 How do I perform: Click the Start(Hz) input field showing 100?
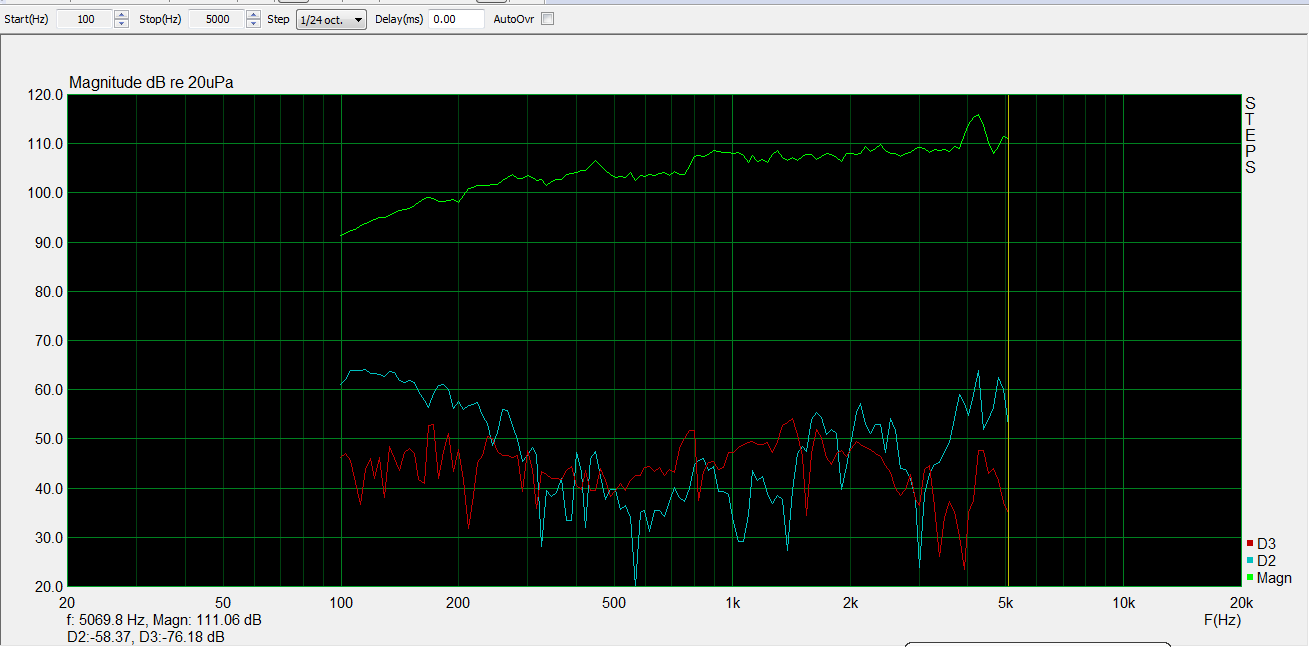click(85, 19)
